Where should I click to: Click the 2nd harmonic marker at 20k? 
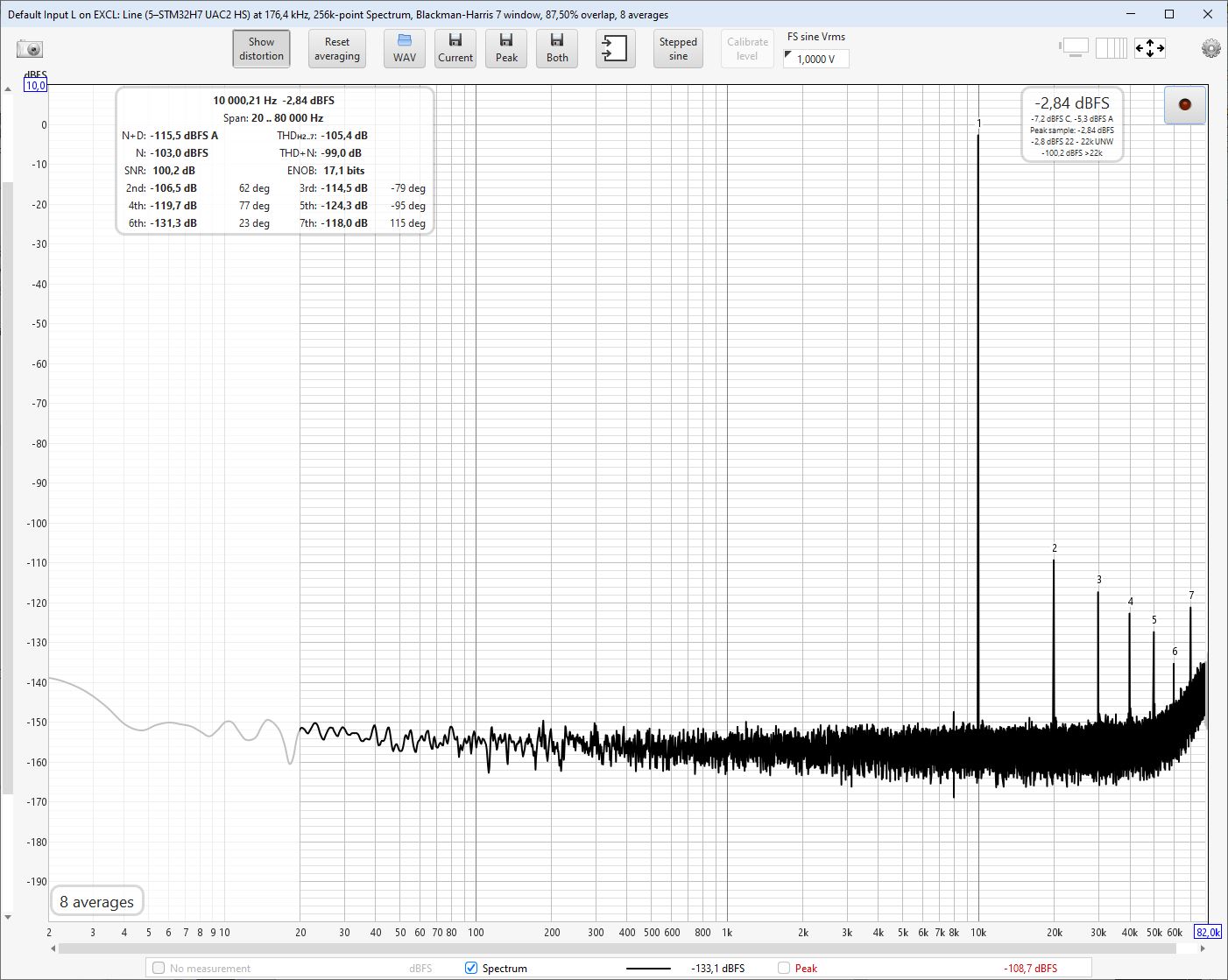1055,548
